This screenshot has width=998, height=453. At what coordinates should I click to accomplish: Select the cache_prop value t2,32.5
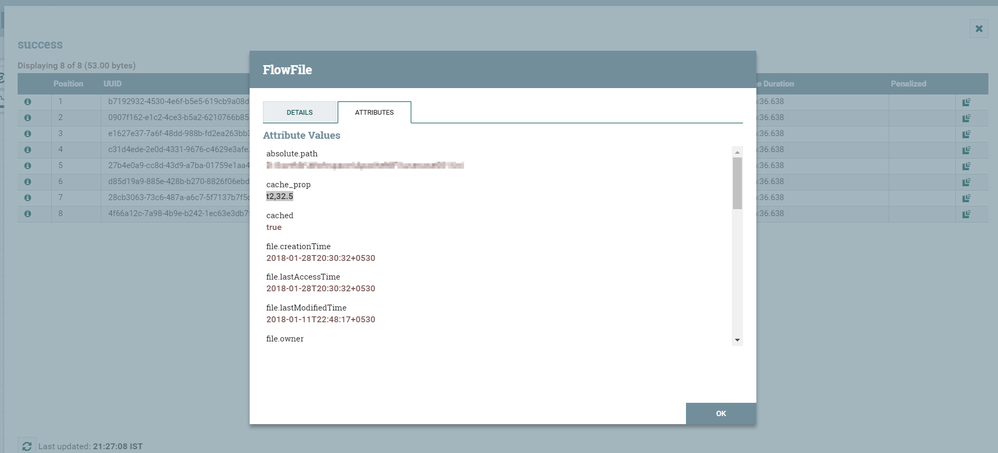(279, 197)
